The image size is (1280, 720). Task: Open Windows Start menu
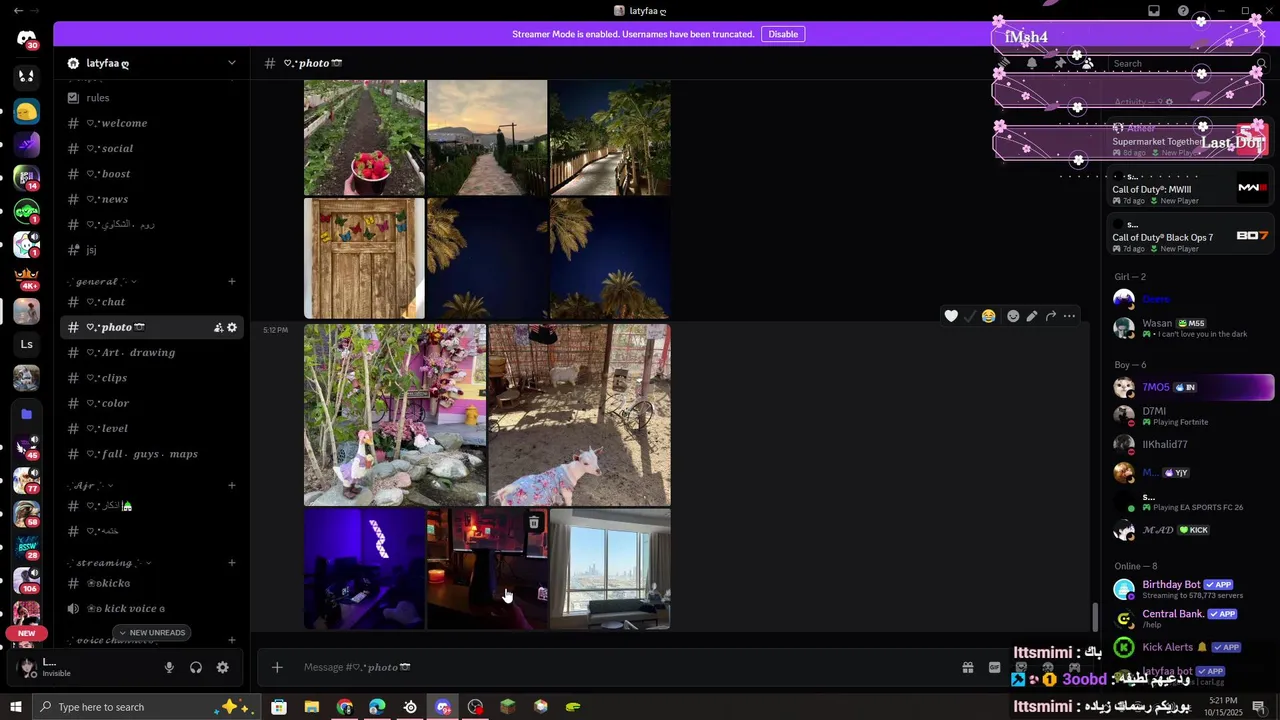tap(16, 707)
